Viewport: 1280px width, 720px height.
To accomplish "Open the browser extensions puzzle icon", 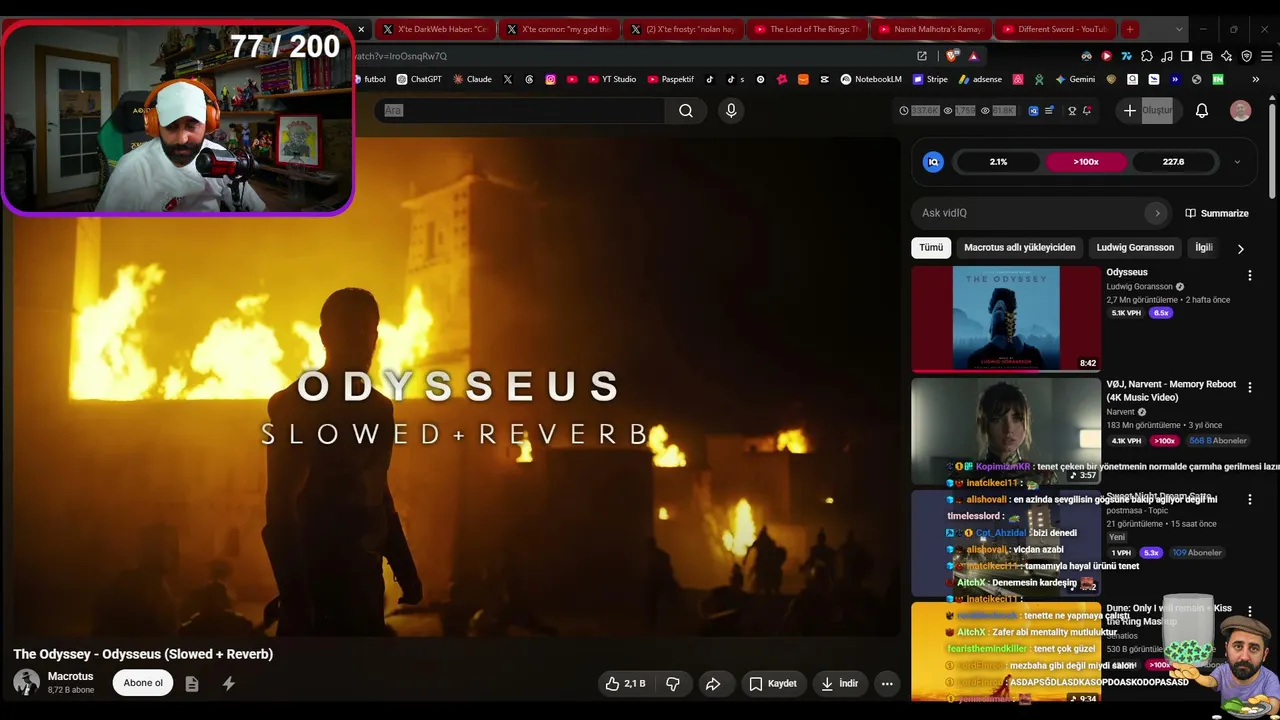I will (1146, 56).
